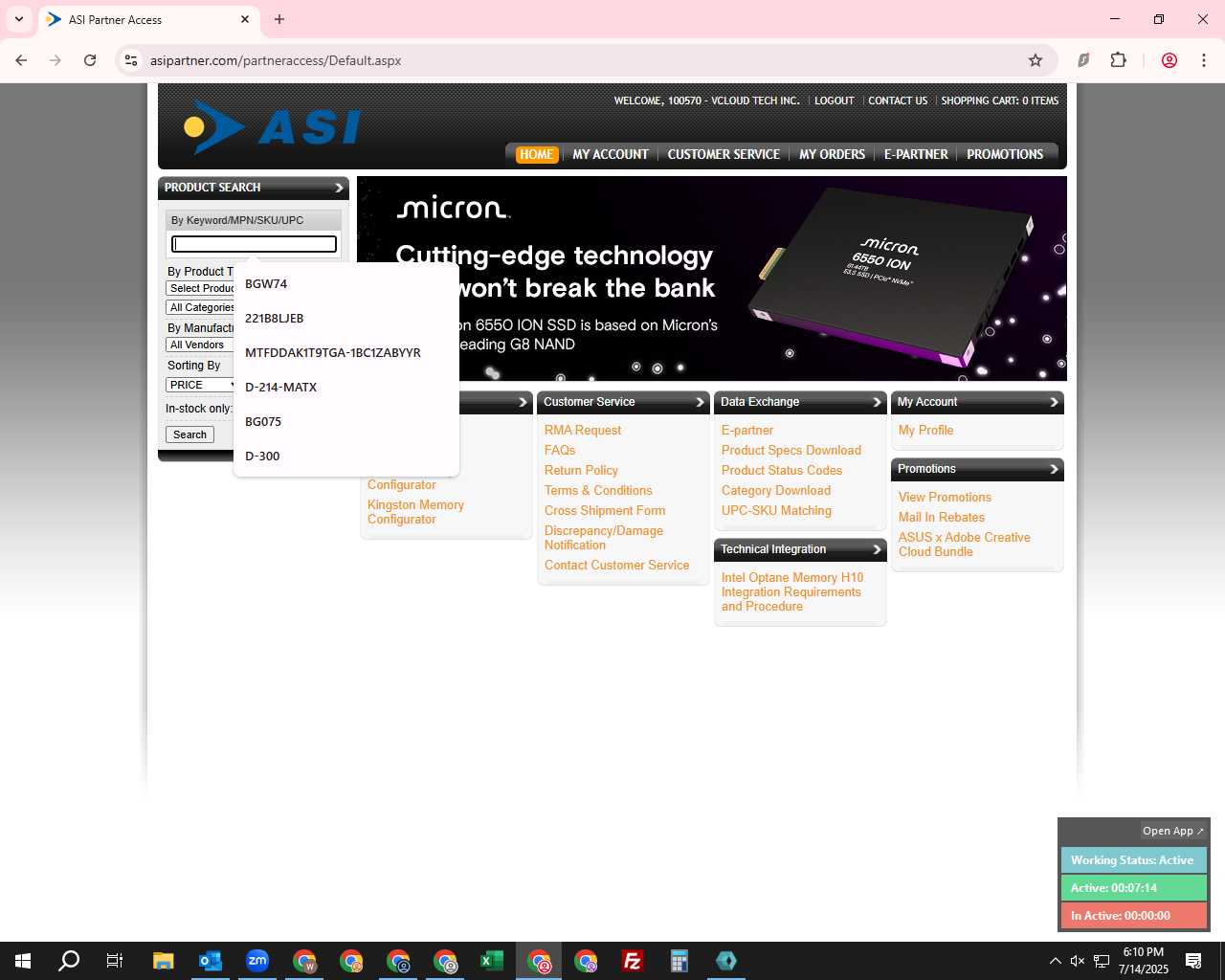The height and width of the screenshot is (980, 1225).
Task: View site information icon in address bar
Action: click(x=131, y=60)
